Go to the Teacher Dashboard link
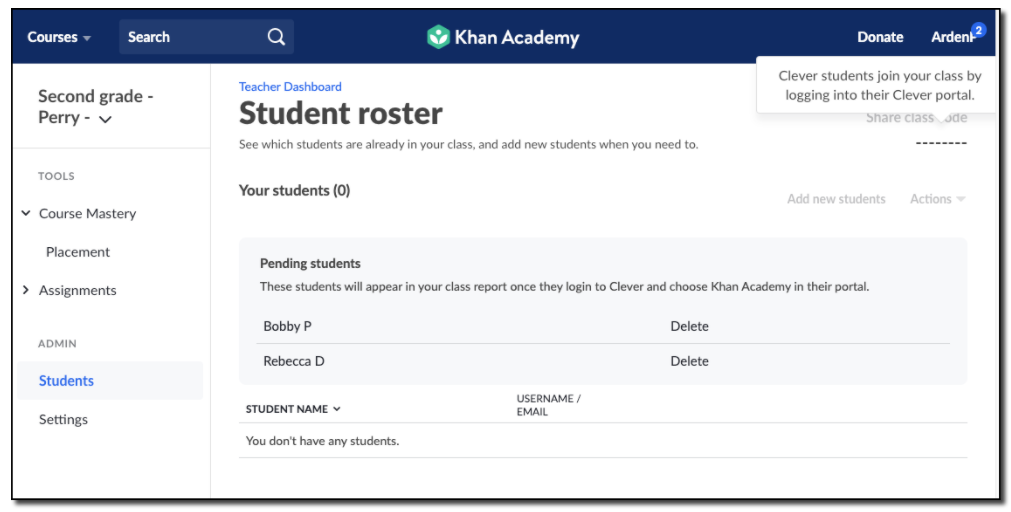 [290, 87]
